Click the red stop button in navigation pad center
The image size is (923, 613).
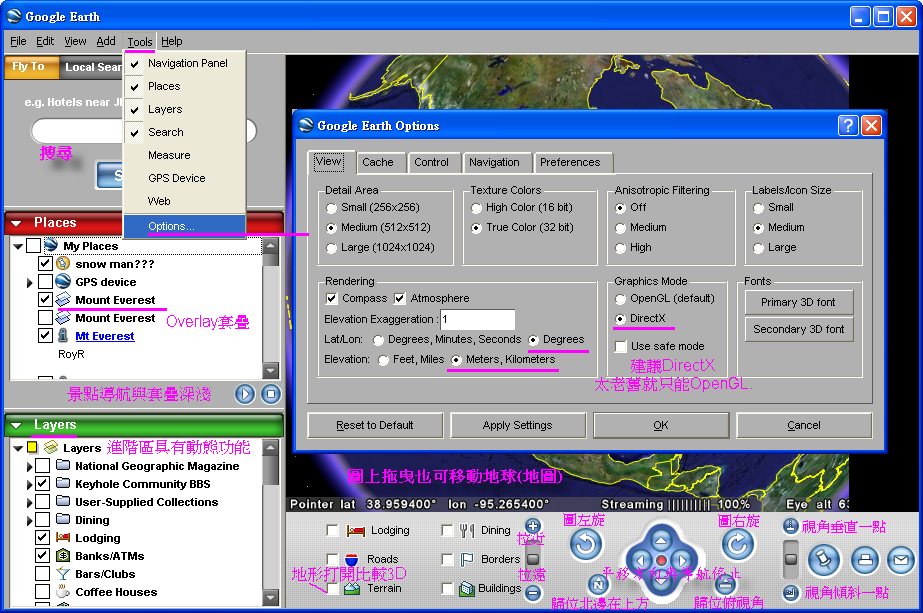661,561
